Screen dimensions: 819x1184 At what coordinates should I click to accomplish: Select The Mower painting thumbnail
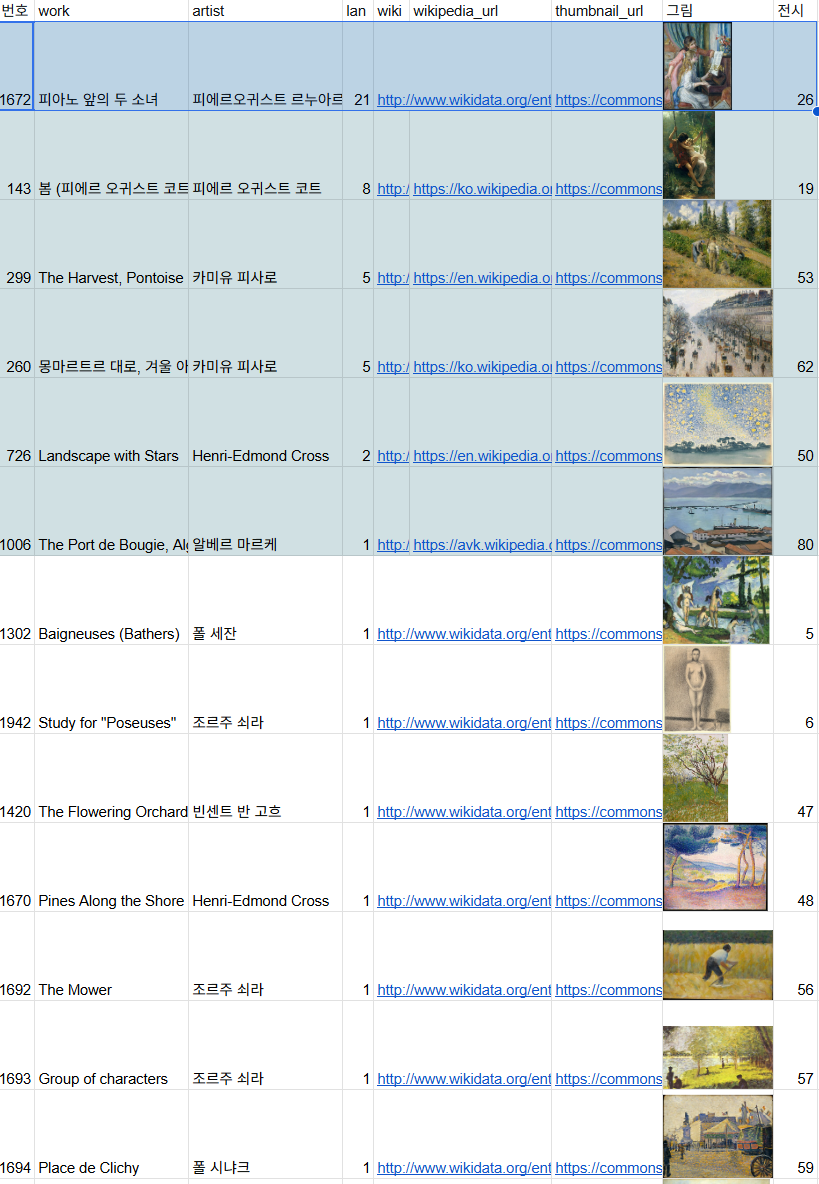click(x=718, y=965)
